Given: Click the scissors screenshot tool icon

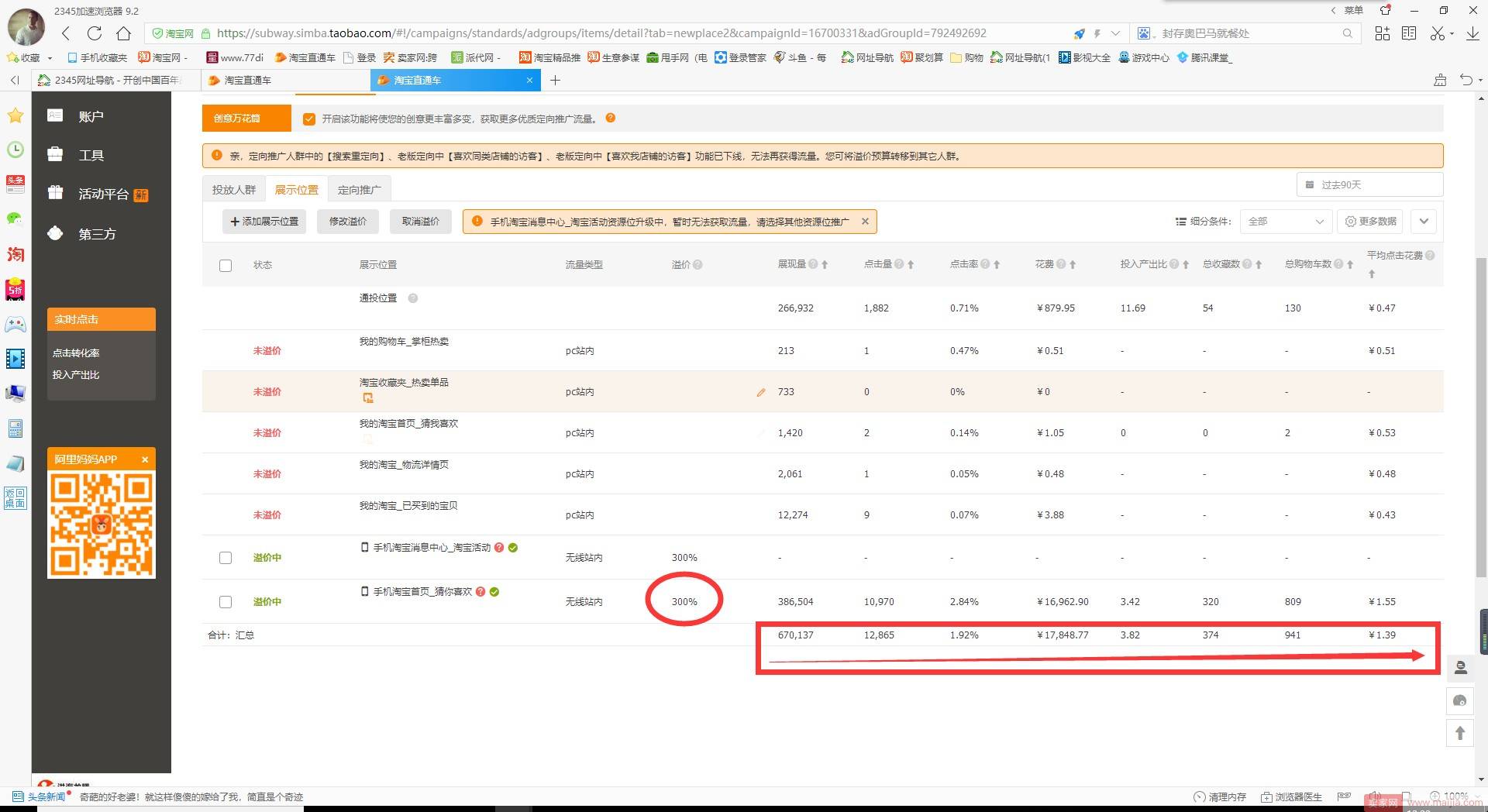Looking at the screenshot, I should click(x=1438, y=33).
